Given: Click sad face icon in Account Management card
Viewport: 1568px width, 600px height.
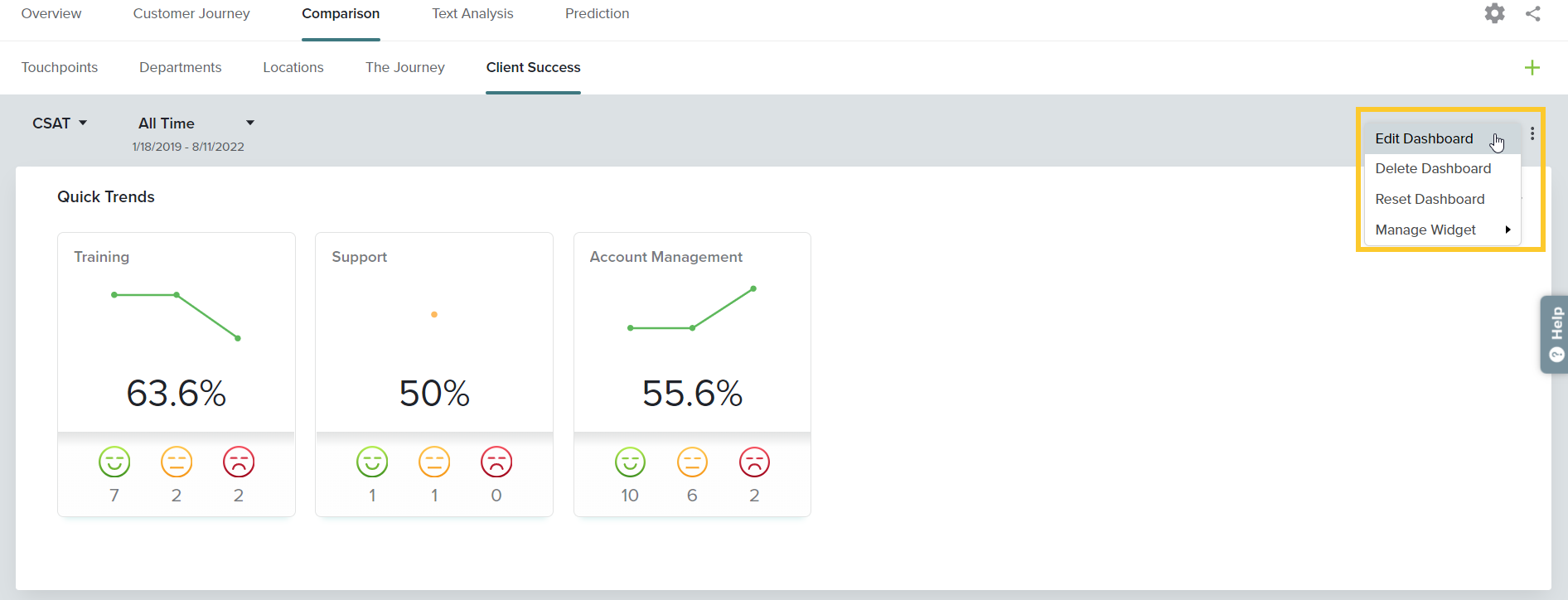Looking at the screenshot, I should pyautogui.click(x=754, y=462).
